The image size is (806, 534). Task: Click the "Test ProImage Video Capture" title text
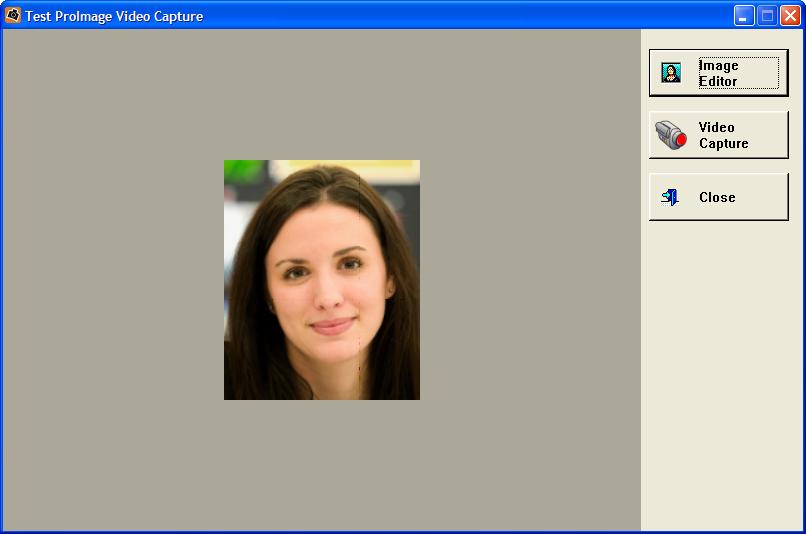pyautogui.click(x=114, y=16)
